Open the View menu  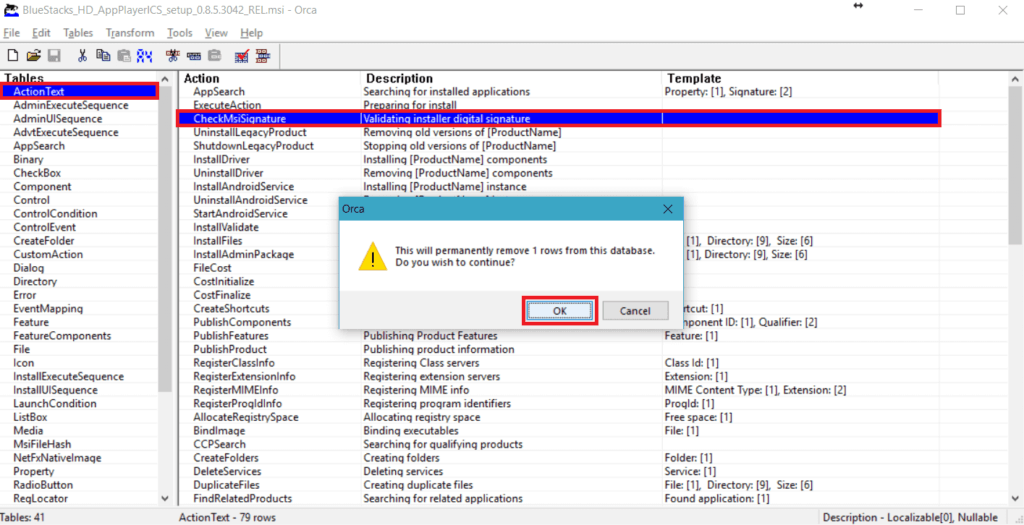coord(216,33)
